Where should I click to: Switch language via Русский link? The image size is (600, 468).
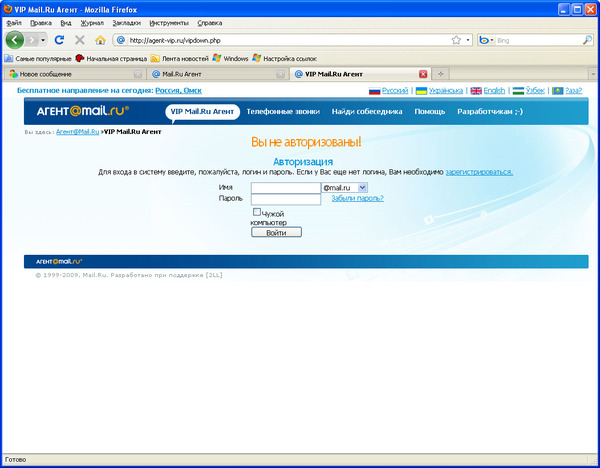(x=395, y=91)
